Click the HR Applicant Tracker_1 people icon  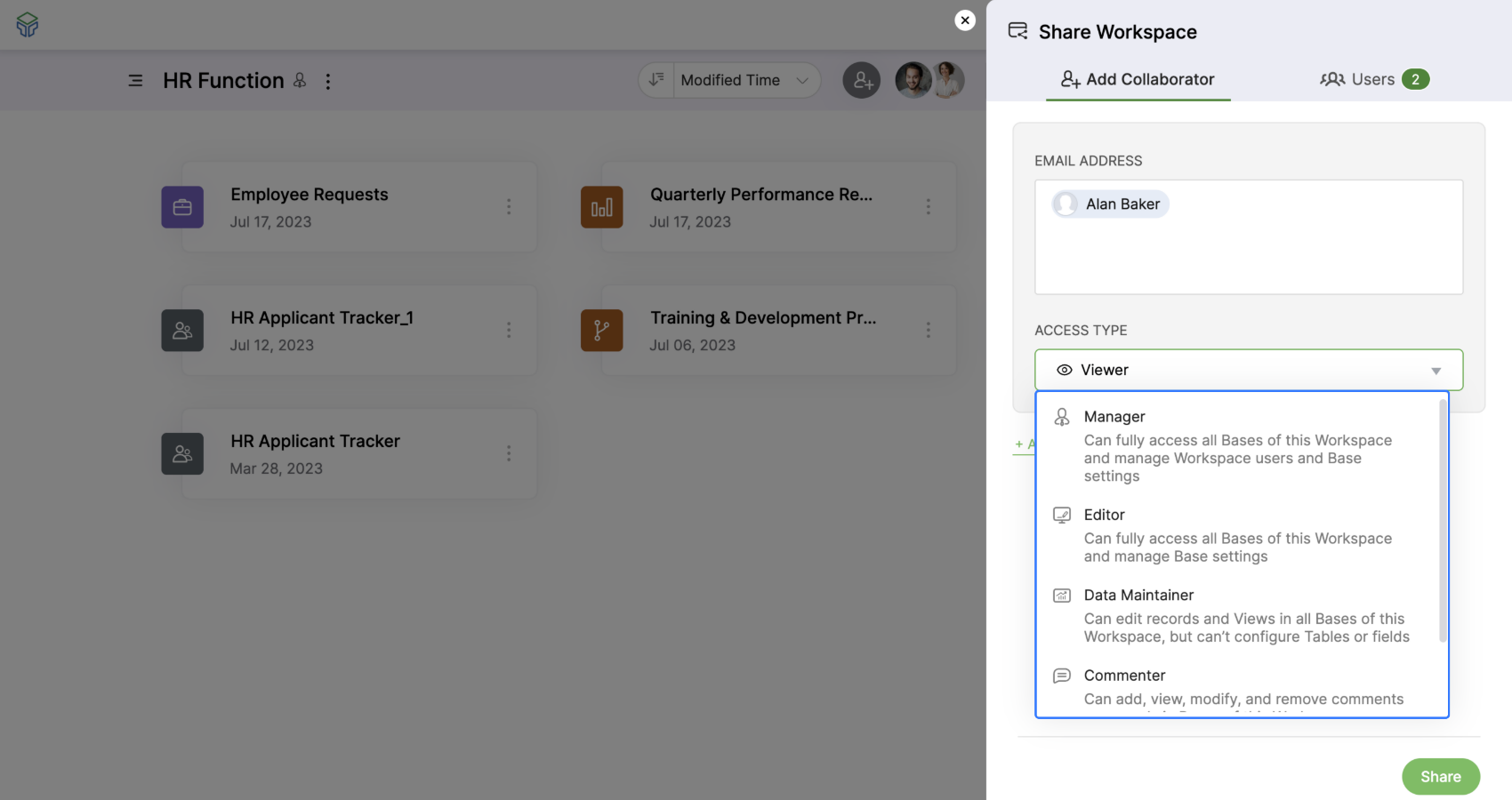tap(182, 330)
